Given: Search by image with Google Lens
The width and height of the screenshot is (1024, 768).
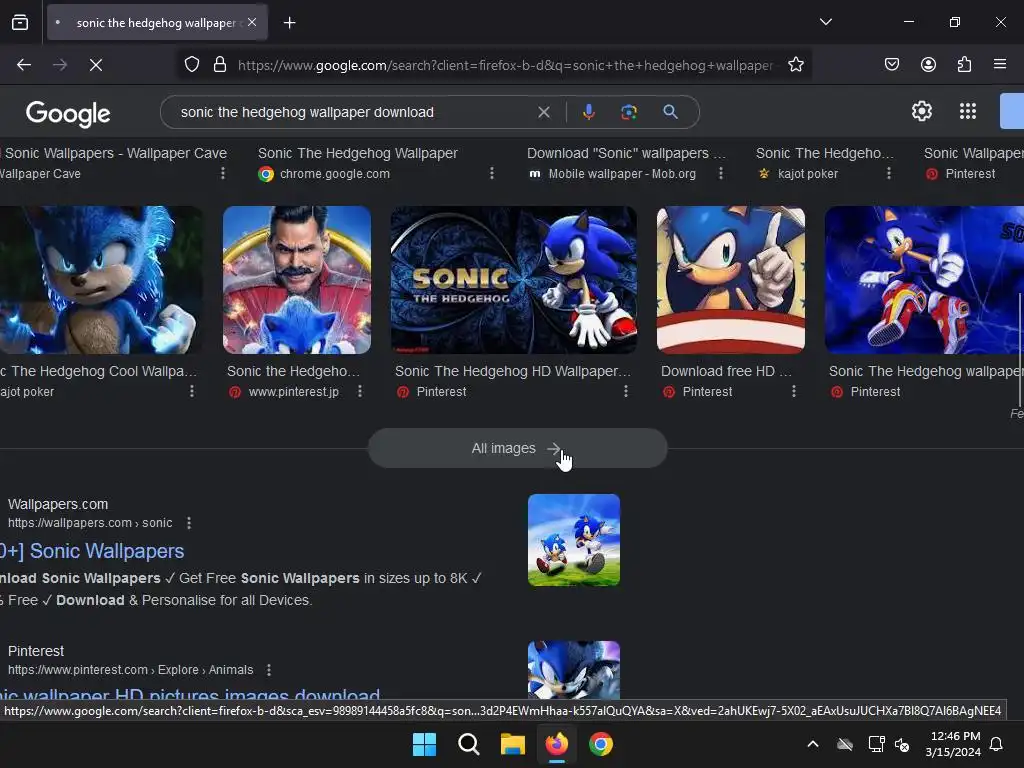Looking at the screenshot, I should (x=629, y=112).
